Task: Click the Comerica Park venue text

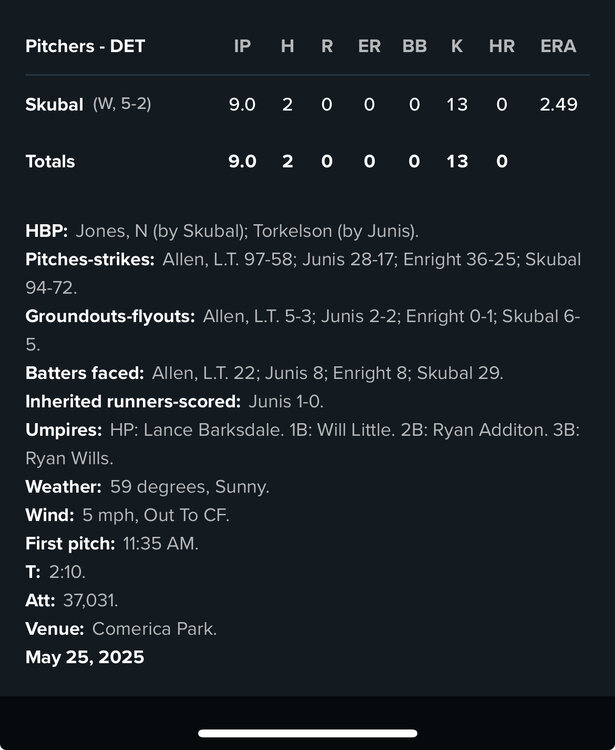Action: pos(154,629)
